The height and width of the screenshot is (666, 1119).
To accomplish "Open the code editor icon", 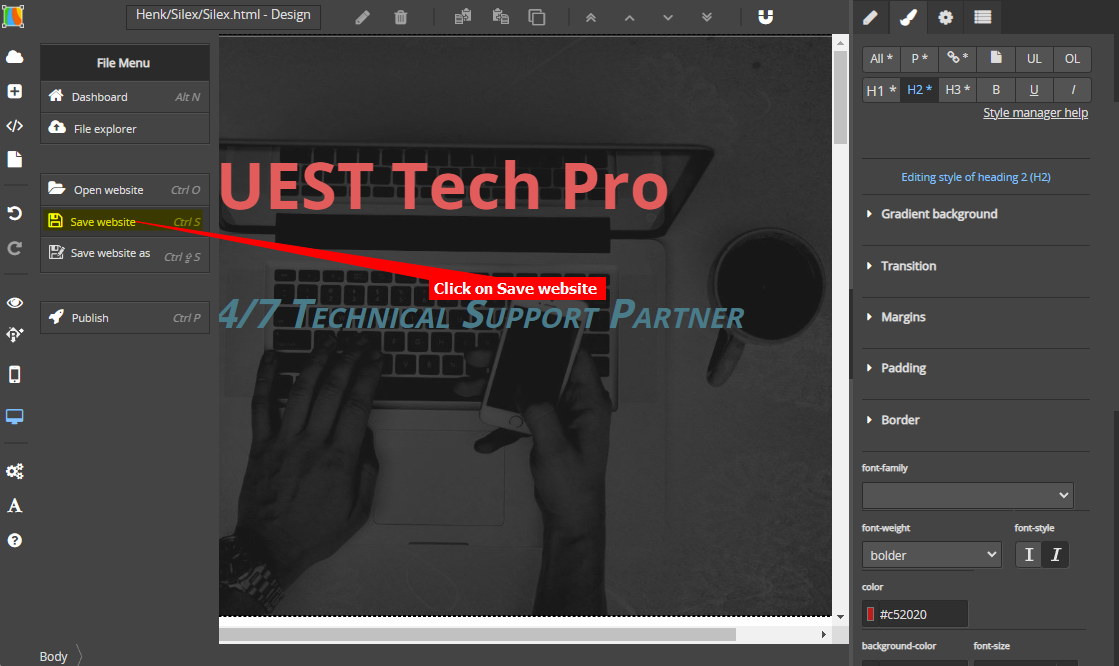I will pos(14,126).
